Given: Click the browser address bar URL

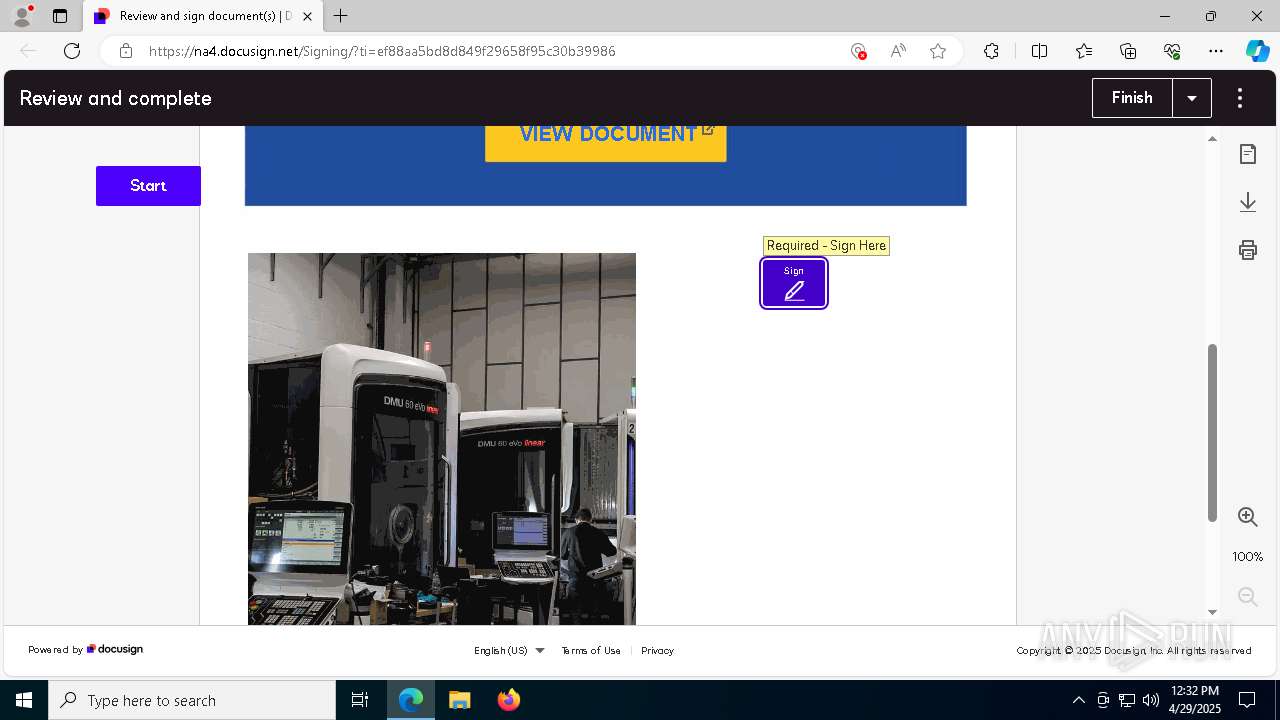Looking at the screenshot, I should click(x=382, y=51).
